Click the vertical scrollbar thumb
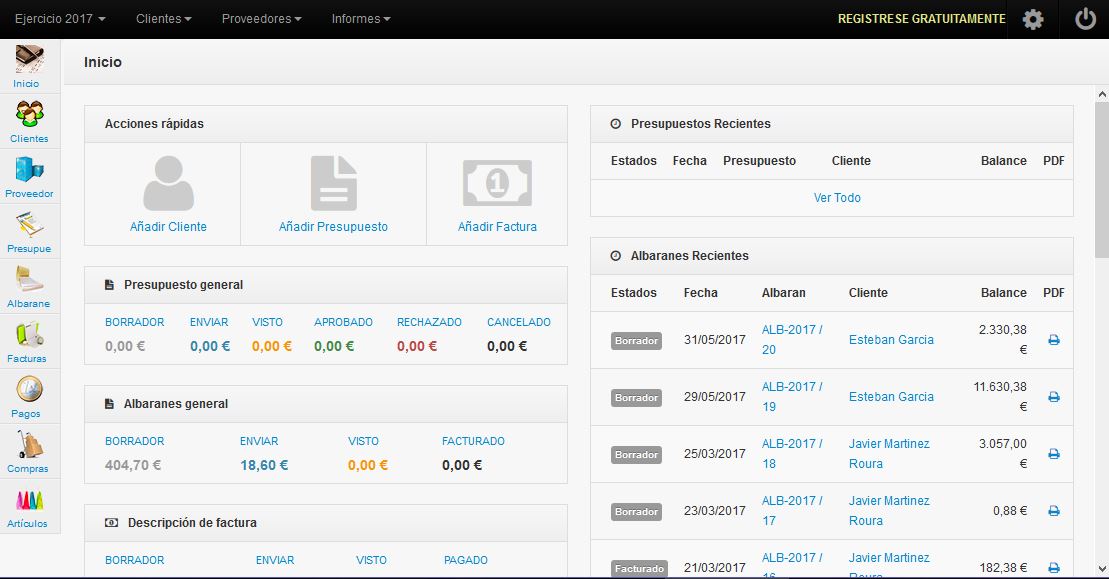The width and height of the screenshot is (1109, 579). (x=1102, y=180)
